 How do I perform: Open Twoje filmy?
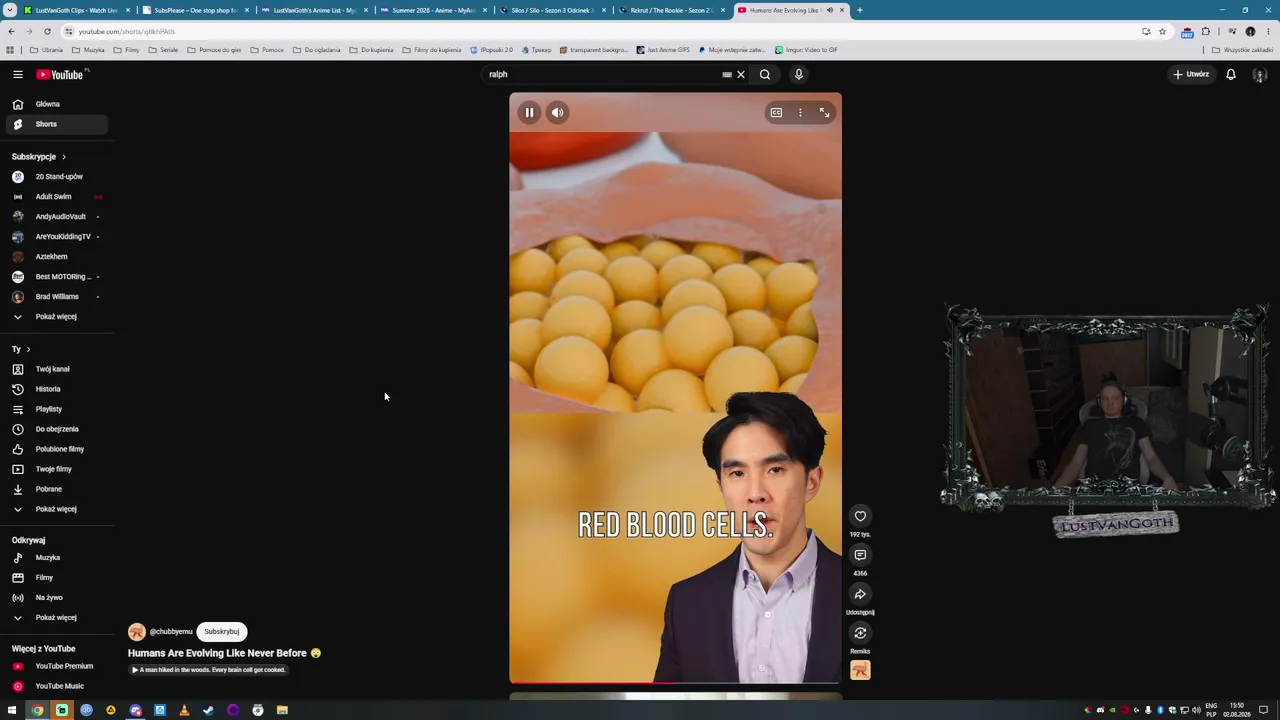(x=56, y=469)
